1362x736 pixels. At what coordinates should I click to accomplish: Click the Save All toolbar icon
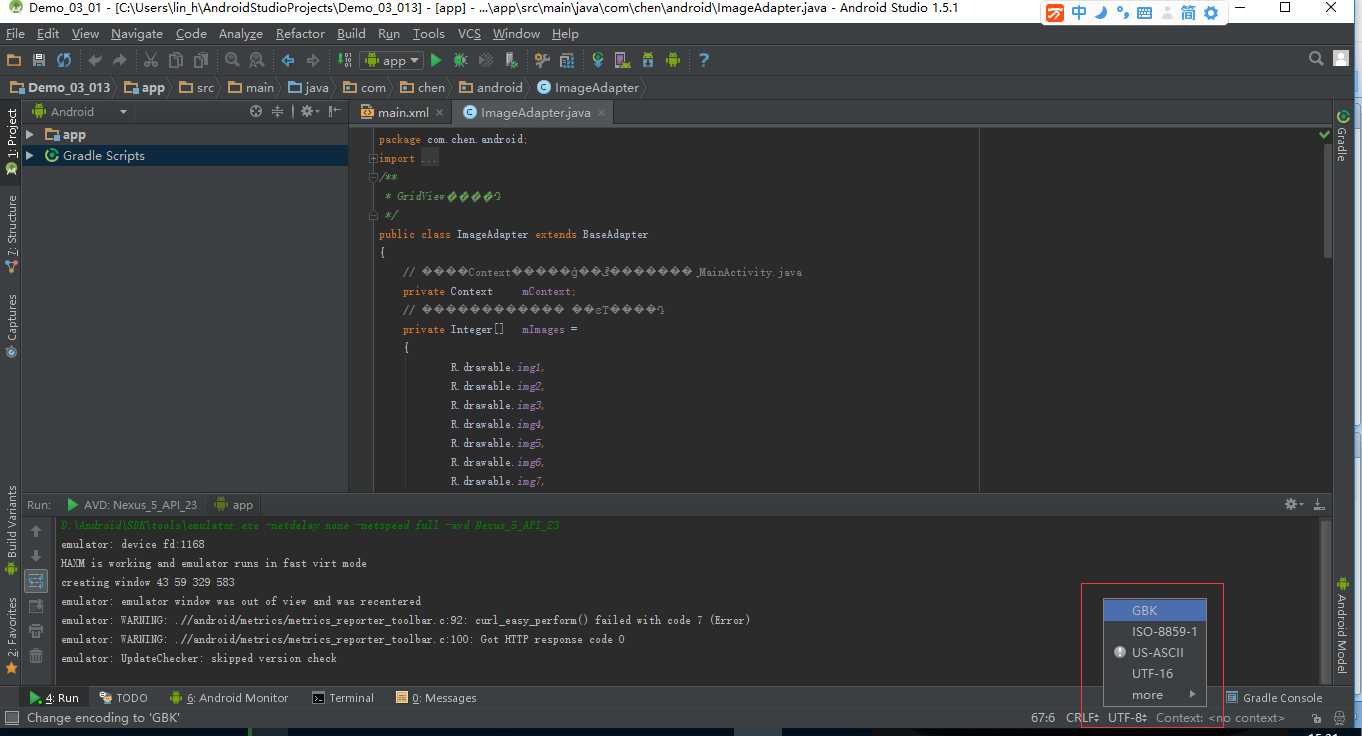click(x=40, y=60)
